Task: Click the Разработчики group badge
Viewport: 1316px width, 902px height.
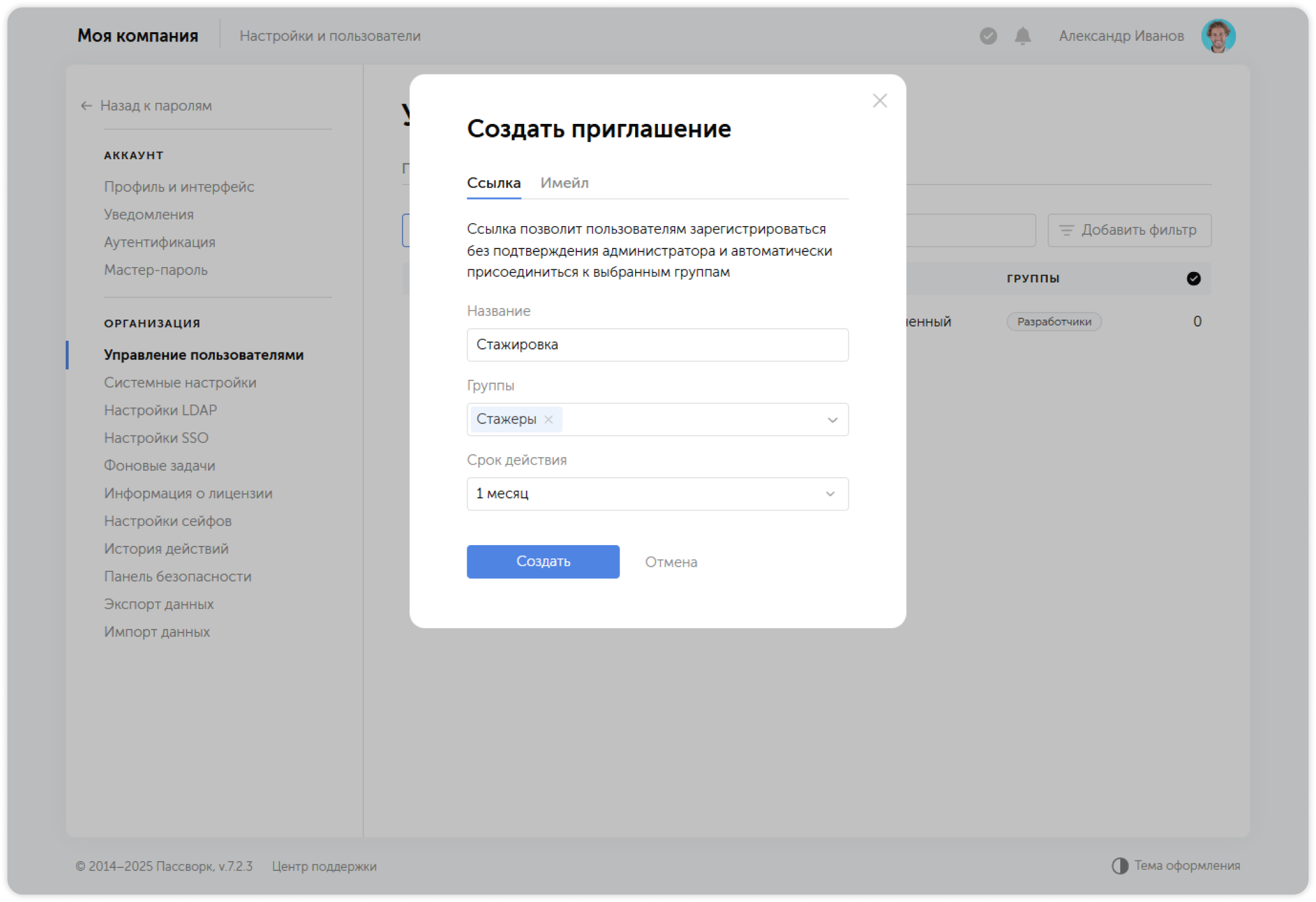Action: click(x=1053, y=322)
